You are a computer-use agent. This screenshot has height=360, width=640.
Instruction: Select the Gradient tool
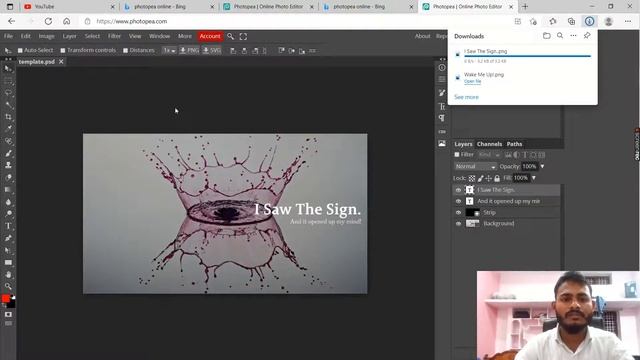[8, 190]
